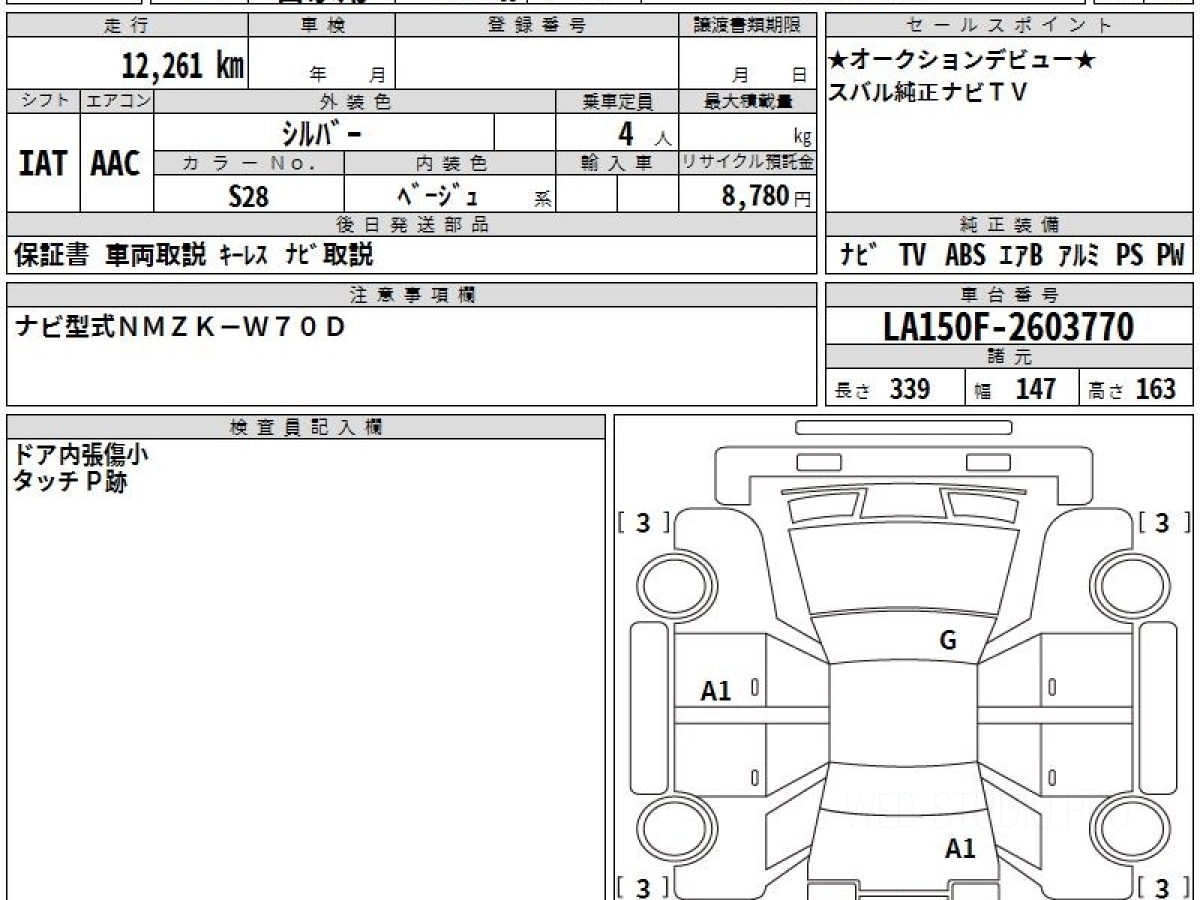Click the 純正装備 header
The image size is (1200, 900).
[1010, 224]
